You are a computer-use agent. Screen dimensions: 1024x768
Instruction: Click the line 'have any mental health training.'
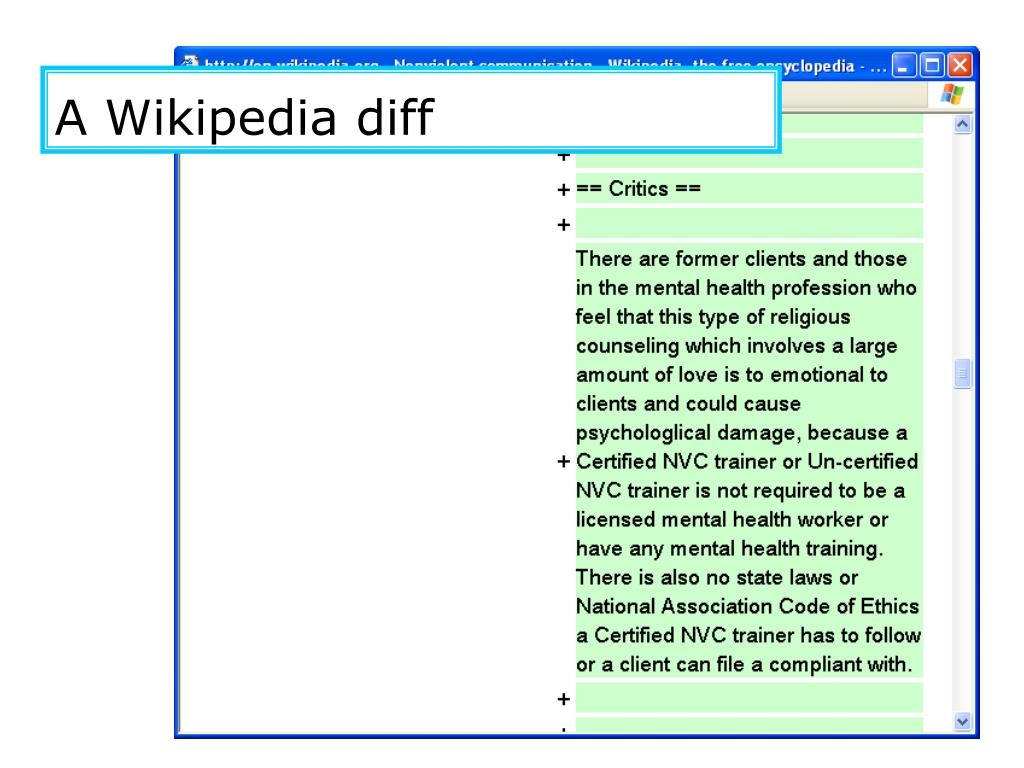(x=729, y=549)
